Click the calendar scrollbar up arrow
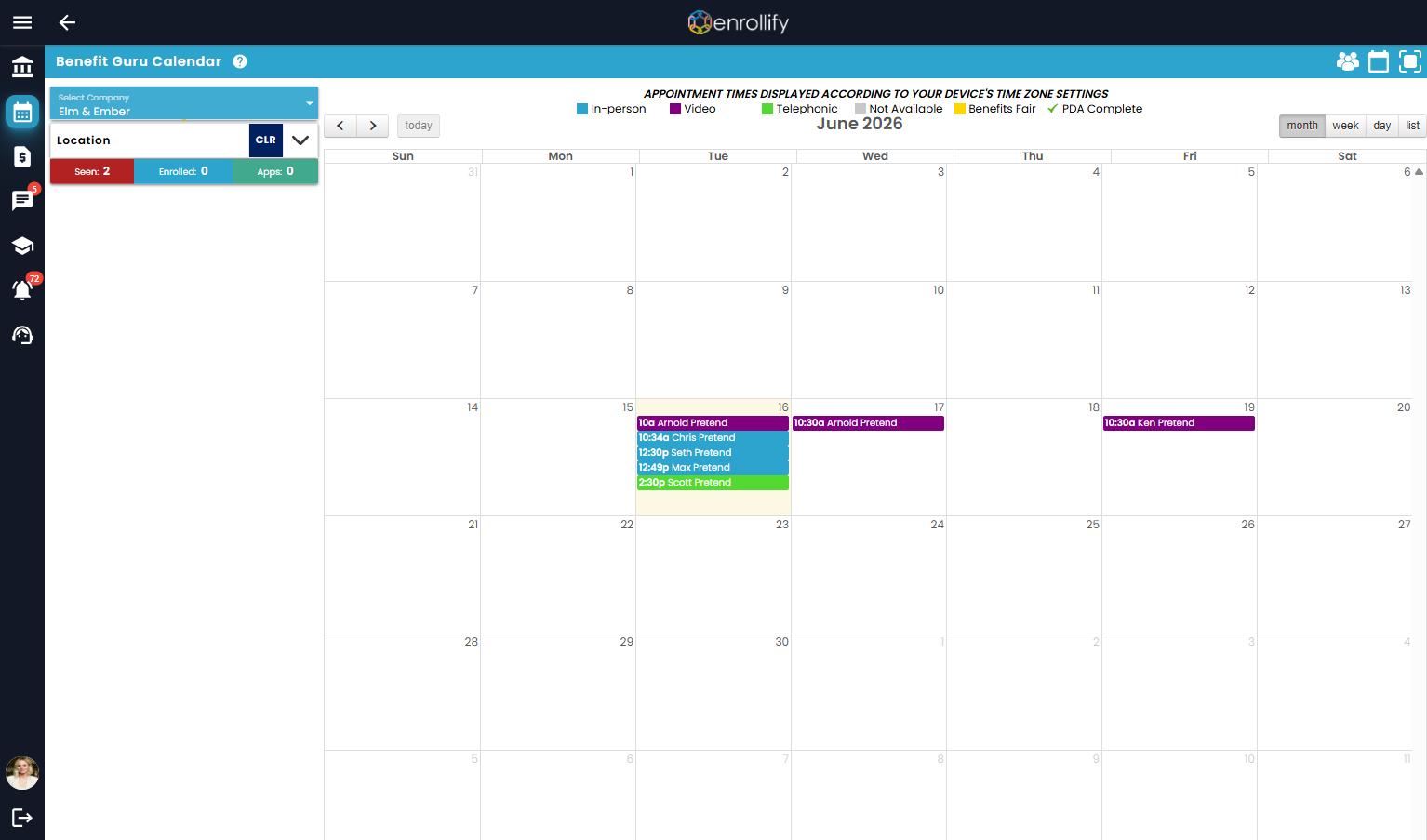Screen dimensions: 1427x840 (x=1419, y=172)
